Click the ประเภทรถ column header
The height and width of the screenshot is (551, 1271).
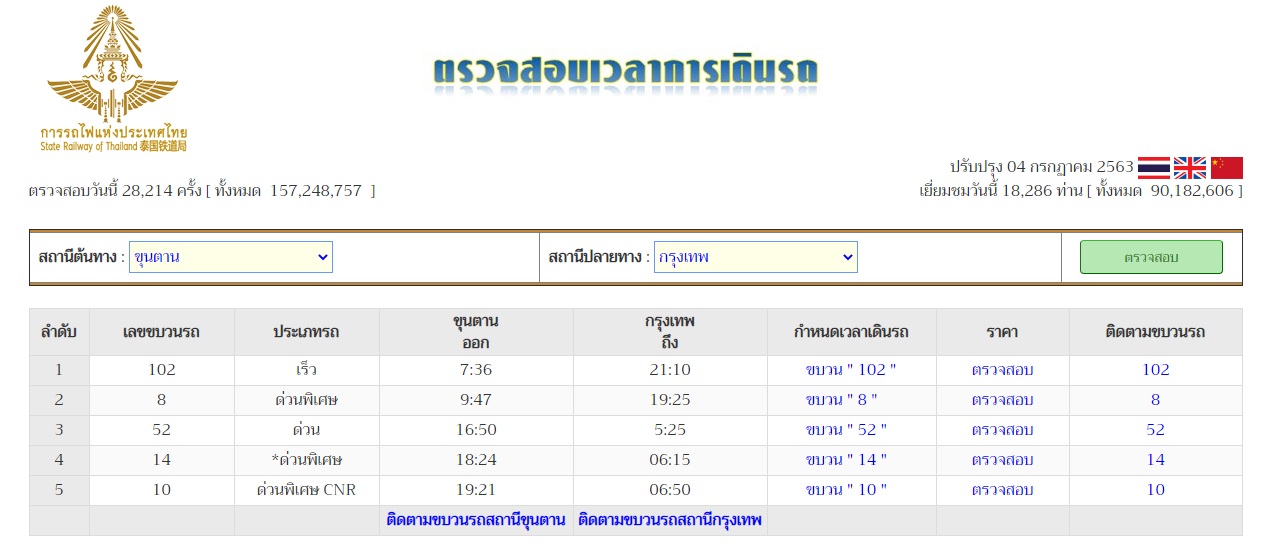pyautogui.click(x=306, y=332)
